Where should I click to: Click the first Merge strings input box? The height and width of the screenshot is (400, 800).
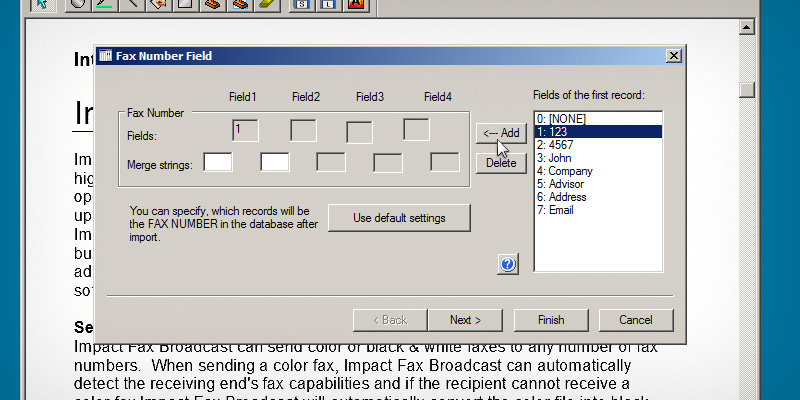pyautogui.click(x=218, y=161)
